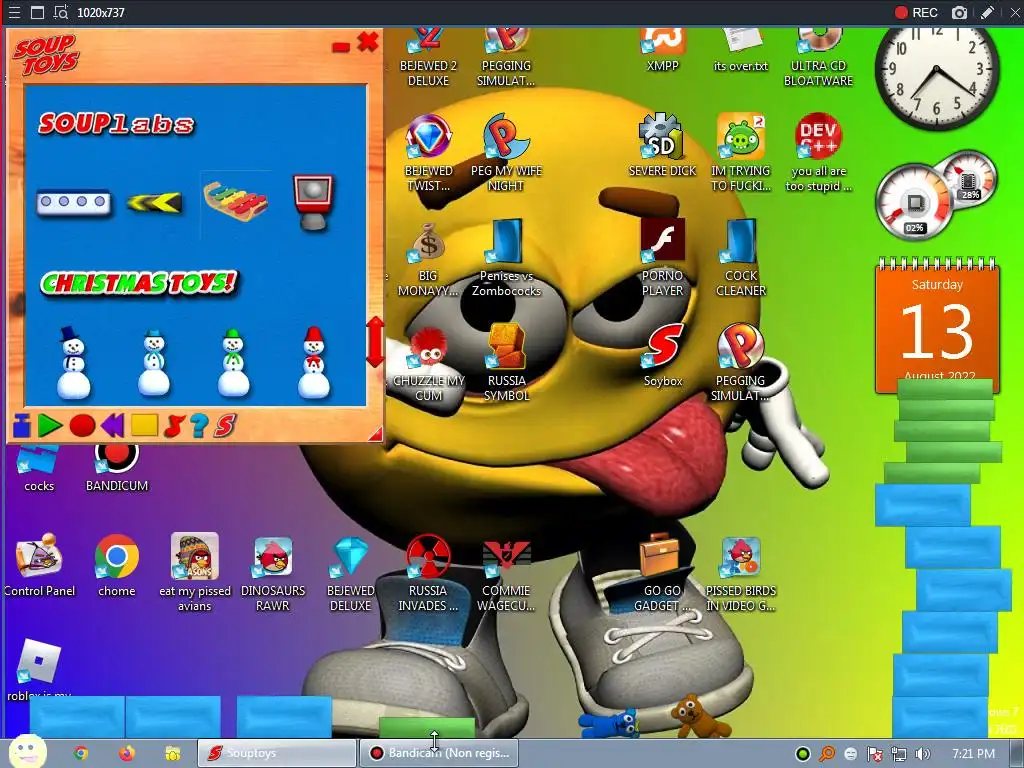The height and width of the screenshot is (768, 1024).
Task: Pick the yellow chevron arrows toy
Action: click(x=154, y=202)
